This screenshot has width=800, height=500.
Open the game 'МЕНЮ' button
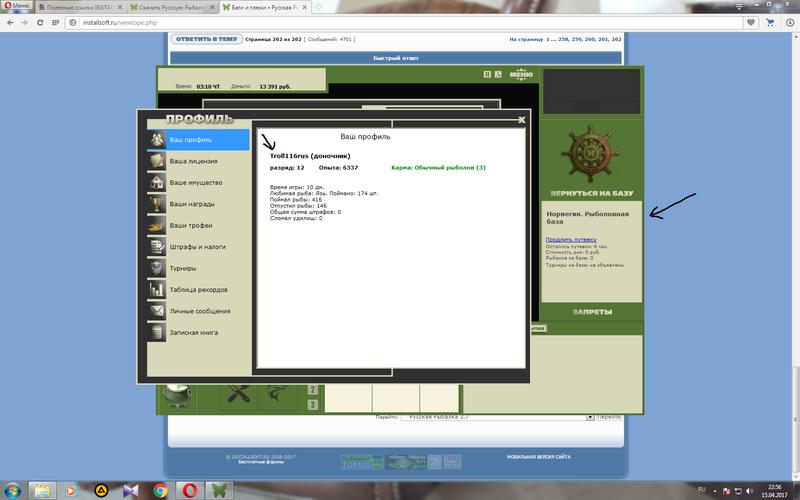521,74
